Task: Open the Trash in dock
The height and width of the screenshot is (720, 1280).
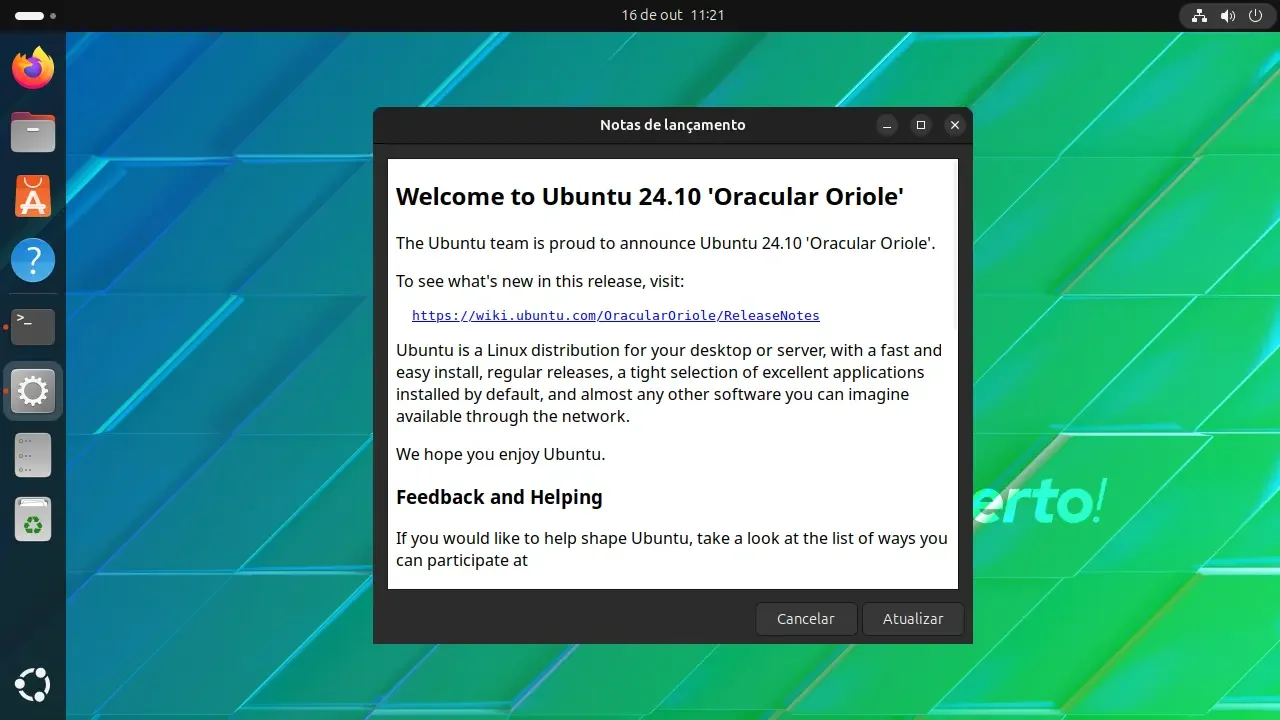Action: [x=33, y=519]
